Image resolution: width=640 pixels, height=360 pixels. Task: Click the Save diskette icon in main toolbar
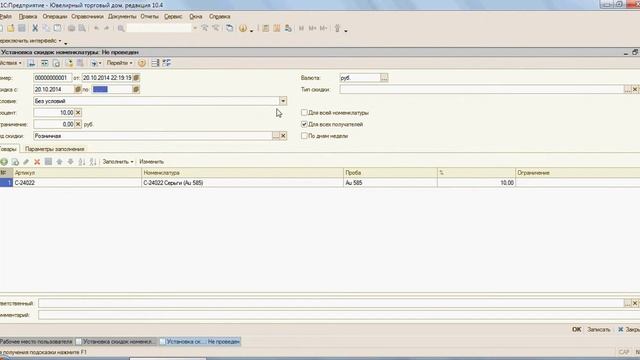coord(22,28)
